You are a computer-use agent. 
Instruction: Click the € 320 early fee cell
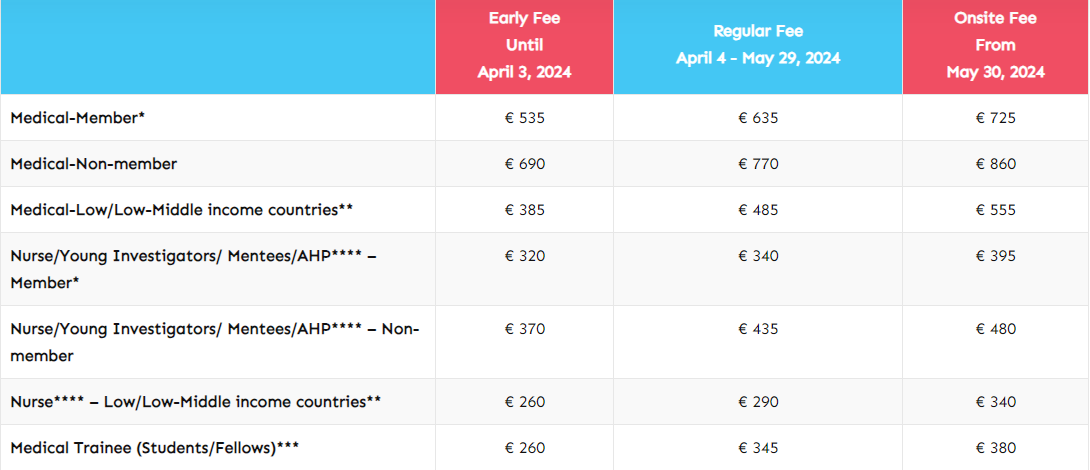point(525,256)
